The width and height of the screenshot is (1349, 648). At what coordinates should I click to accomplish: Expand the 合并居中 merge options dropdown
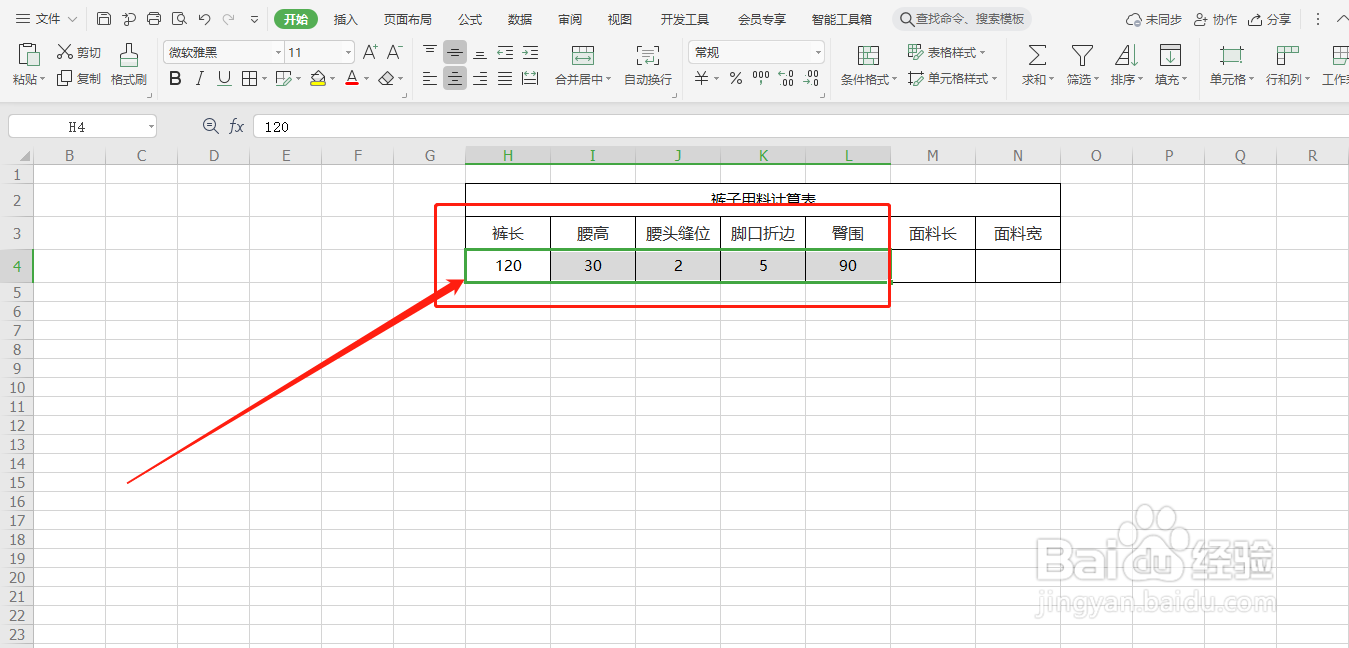pyautogui.click(x=606, y=79)
